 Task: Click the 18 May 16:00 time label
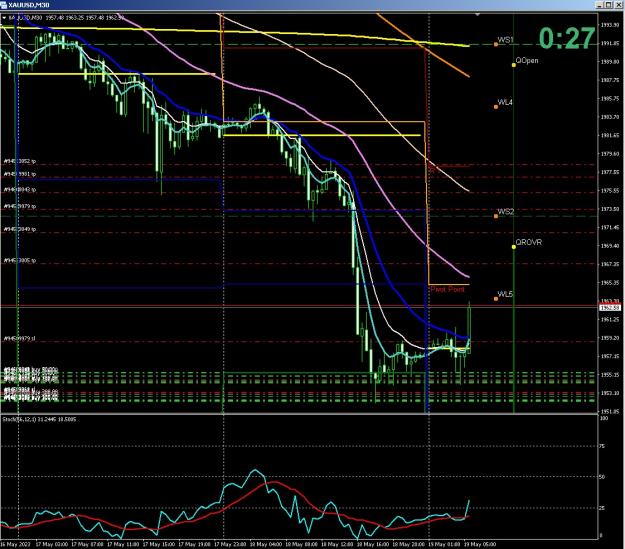point(373,544)
